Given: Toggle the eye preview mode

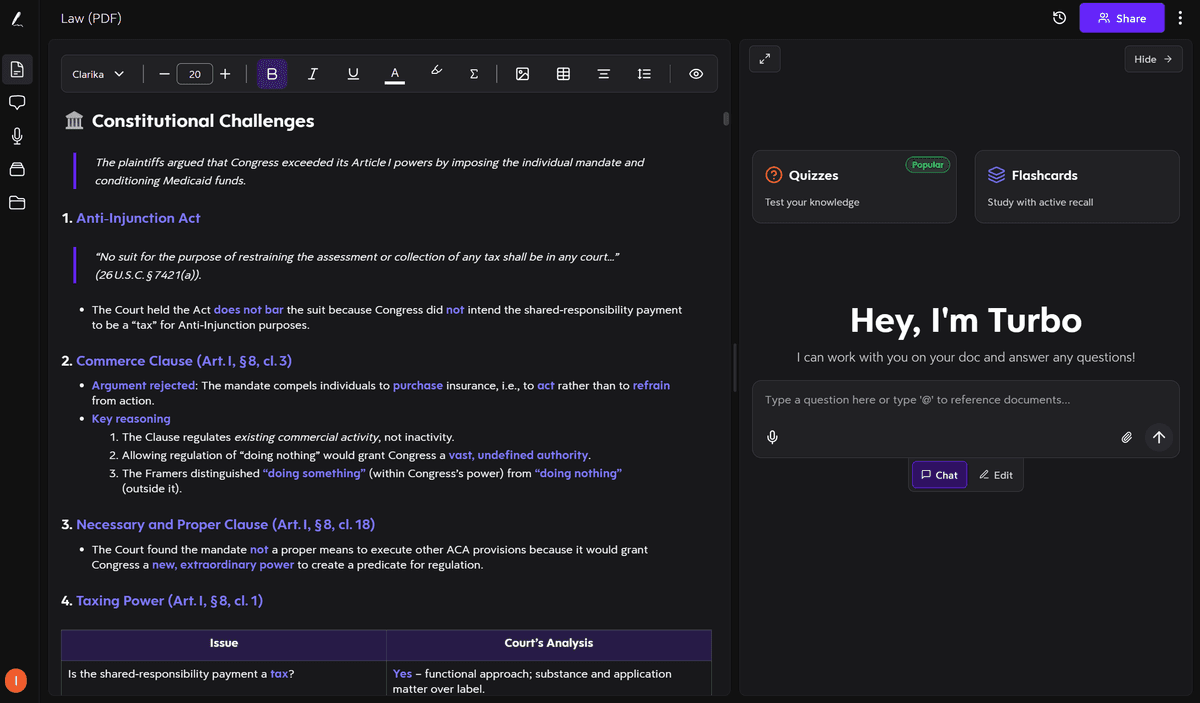Looking at the screenshot, I should pos(696,74).
